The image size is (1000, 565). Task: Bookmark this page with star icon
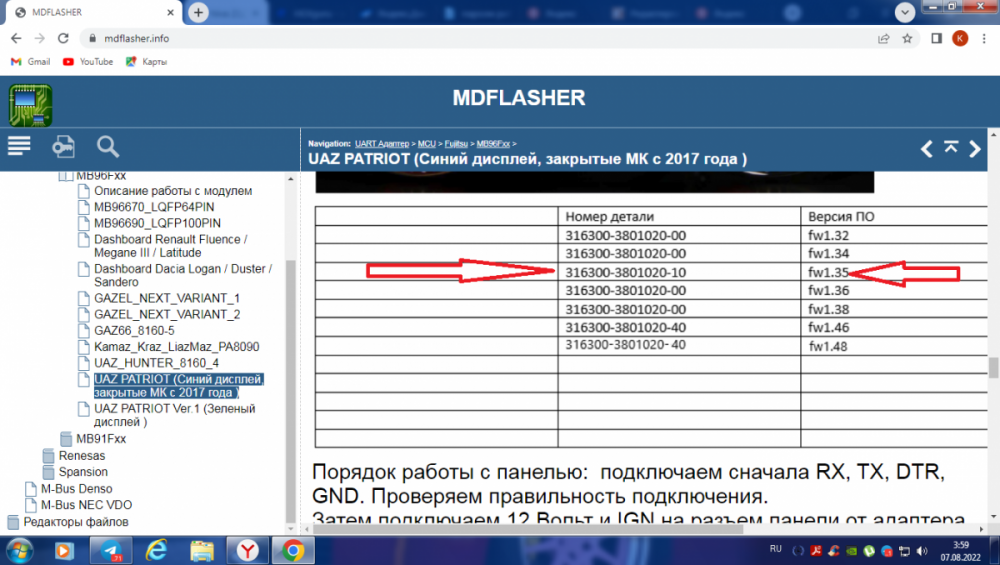click(x=907, y=38)
